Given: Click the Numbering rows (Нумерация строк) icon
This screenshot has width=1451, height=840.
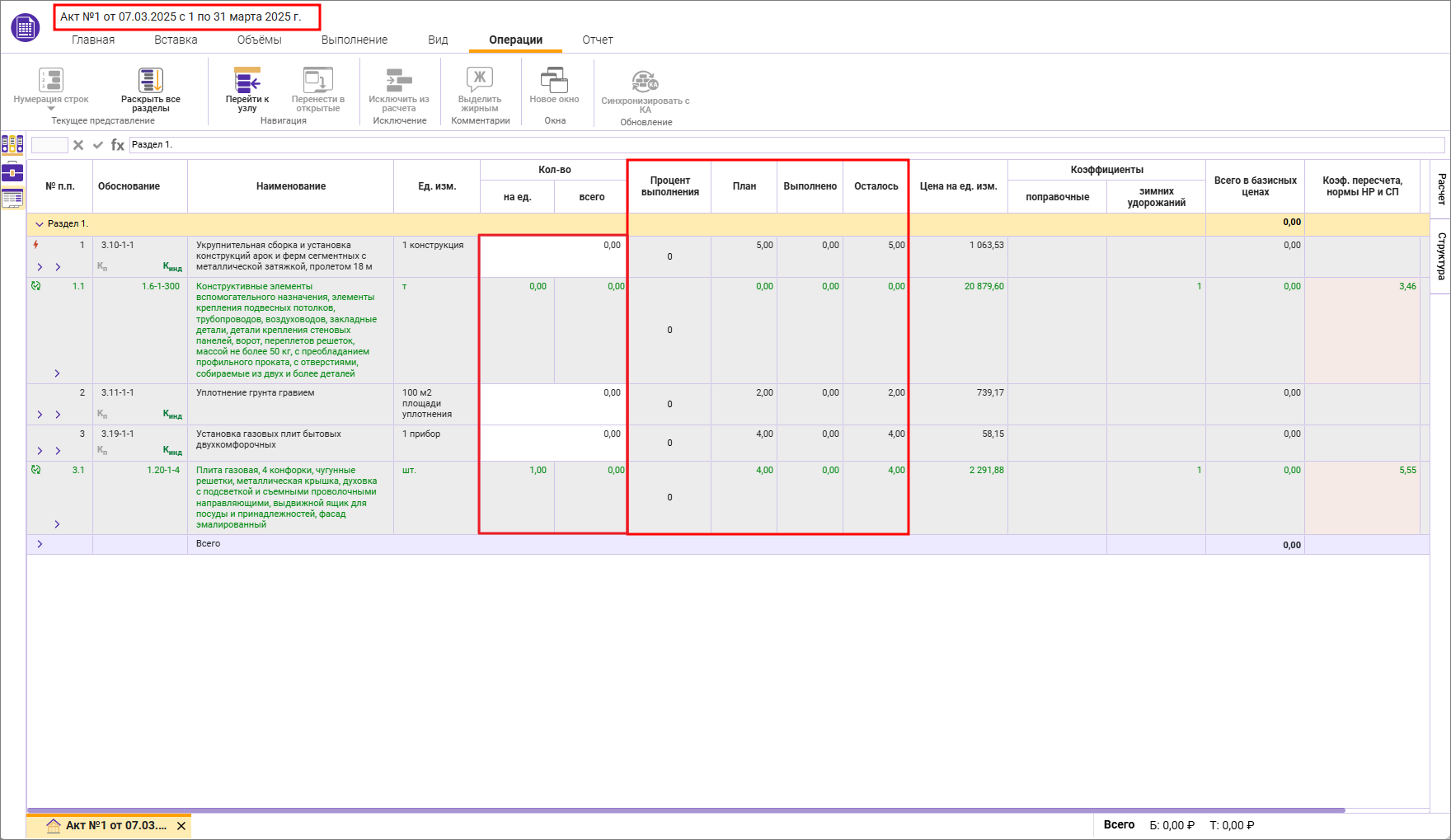Looking at the screenshot, I should (x=51, y=81).
